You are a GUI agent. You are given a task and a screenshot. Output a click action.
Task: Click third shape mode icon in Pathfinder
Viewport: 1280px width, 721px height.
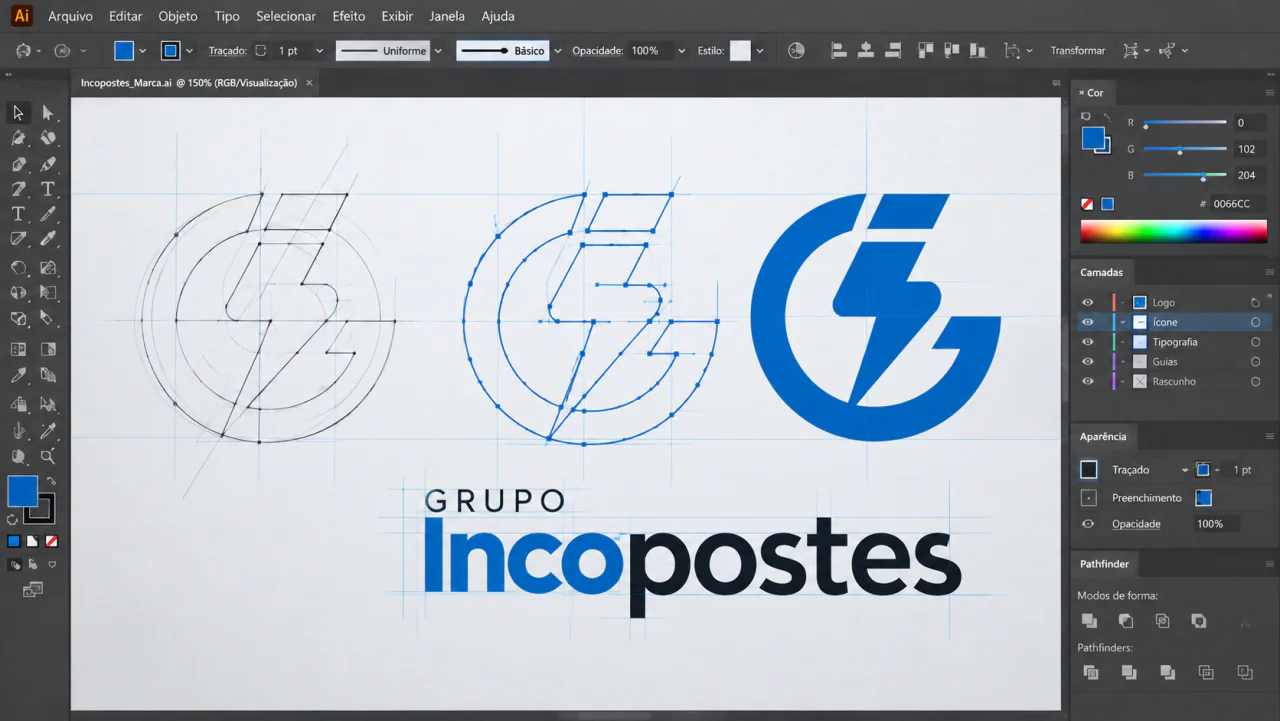(1162, 621)
